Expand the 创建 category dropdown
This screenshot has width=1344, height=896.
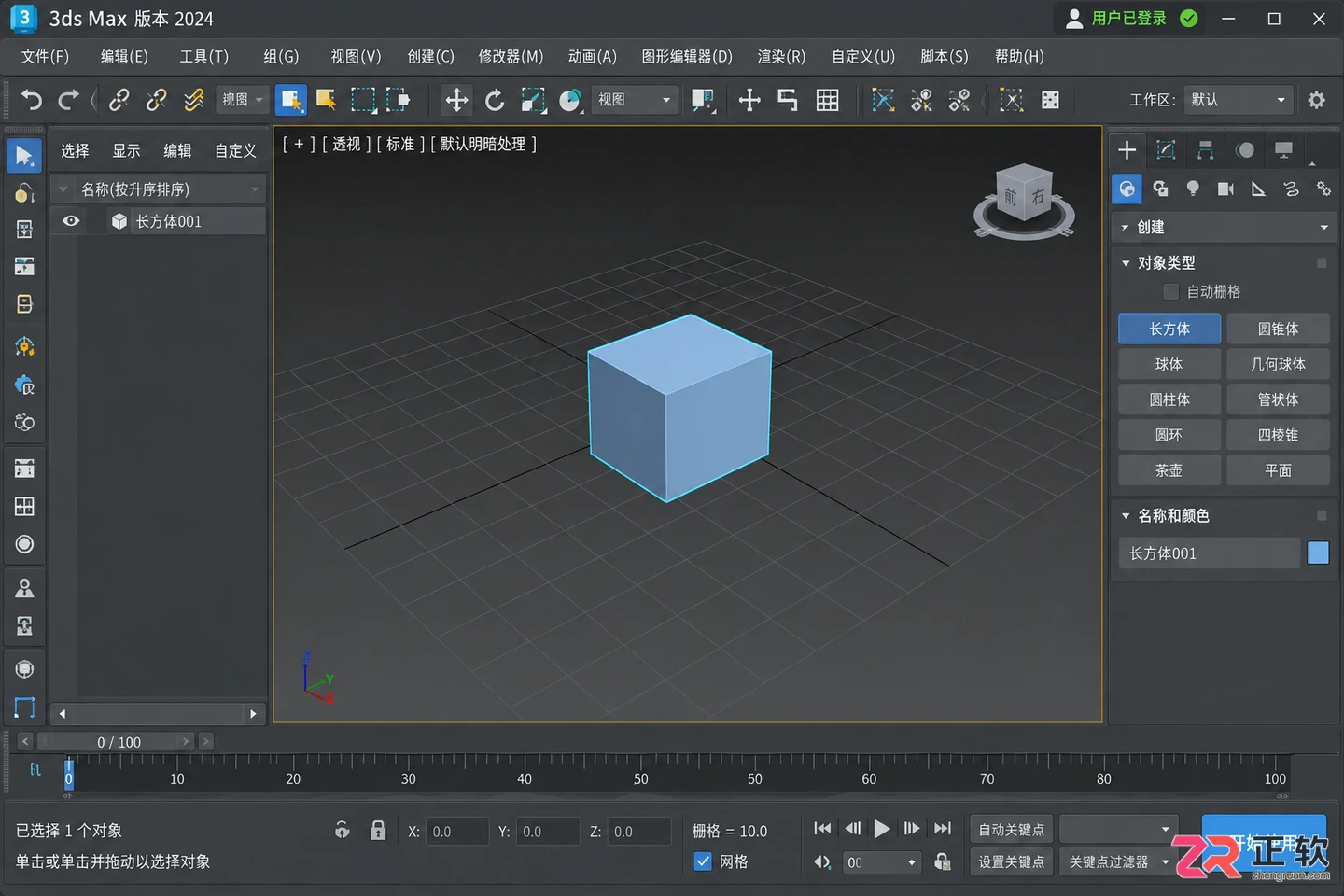point(1224,227)
